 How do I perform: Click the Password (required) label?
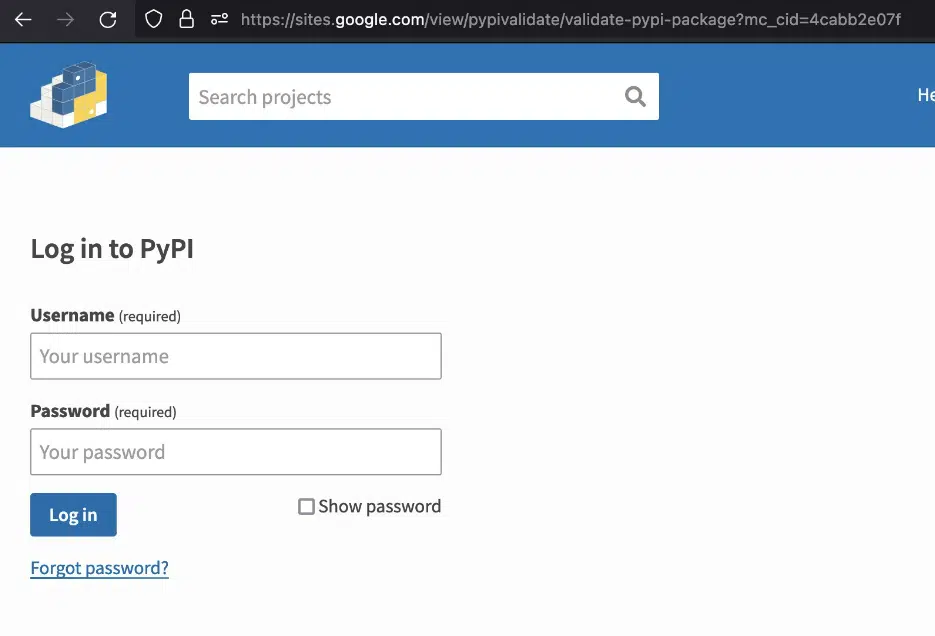click(103, 411)
